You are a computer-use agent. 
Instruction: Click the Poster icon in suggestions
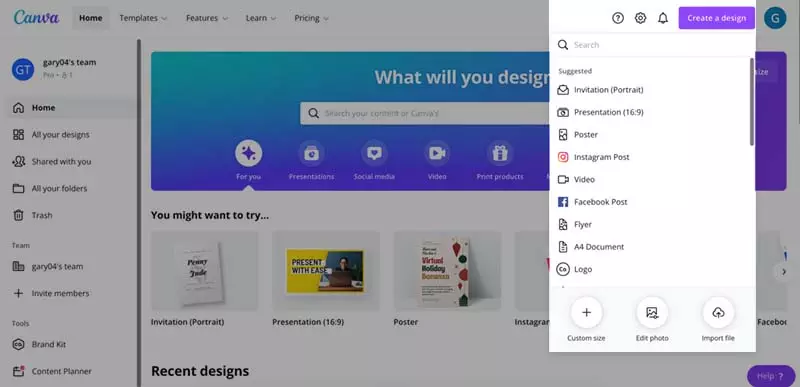[x=563, y=135]
